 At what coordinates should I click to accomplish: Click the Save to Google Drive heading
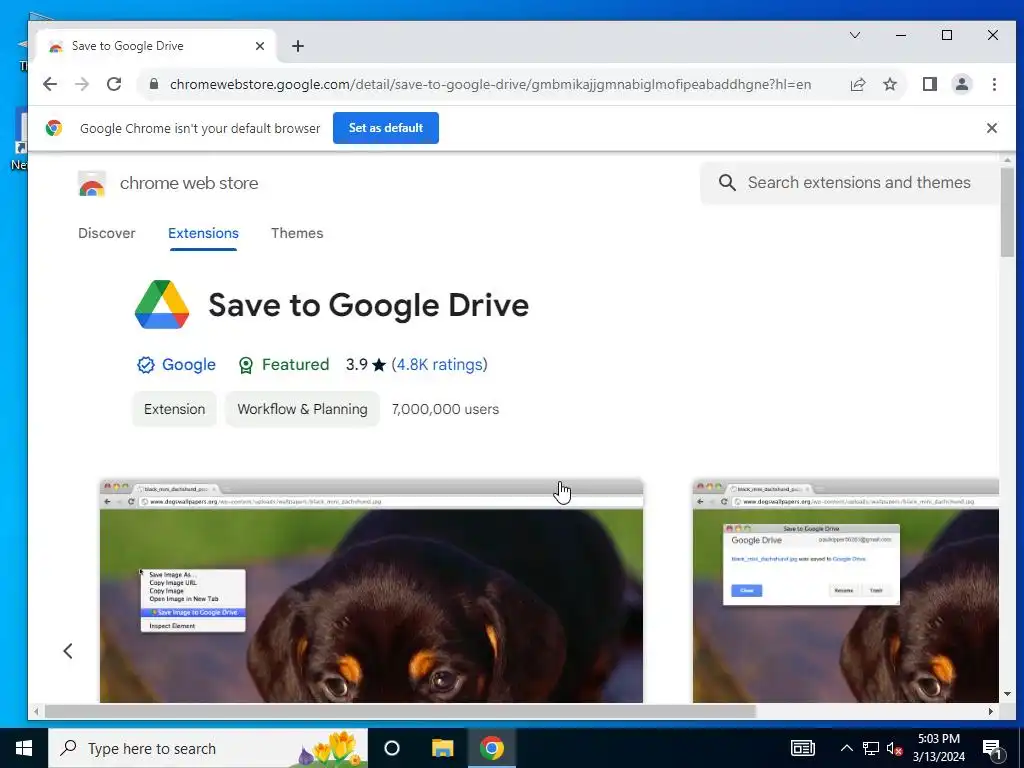pos(368,306)
